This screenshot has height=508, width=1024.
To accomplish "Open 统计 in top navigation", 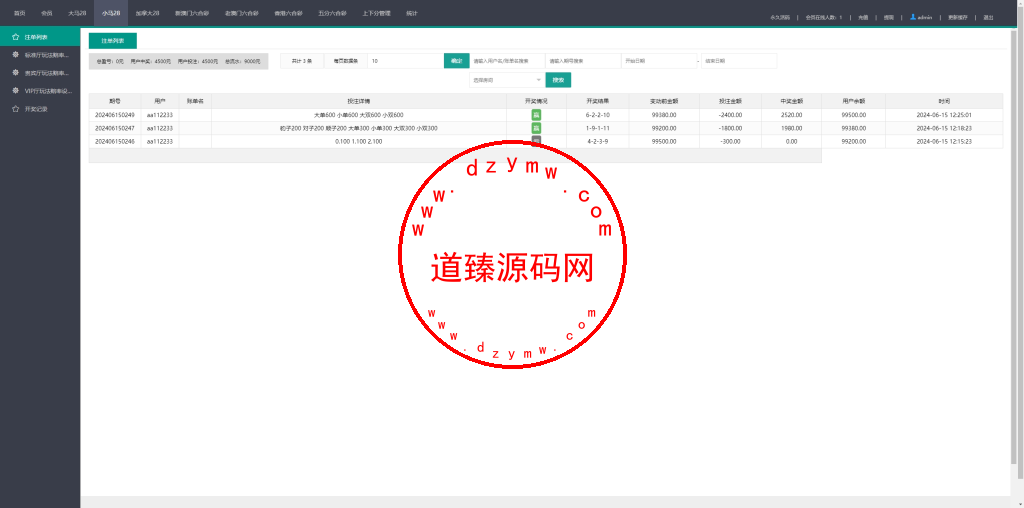I will point(411,13).
